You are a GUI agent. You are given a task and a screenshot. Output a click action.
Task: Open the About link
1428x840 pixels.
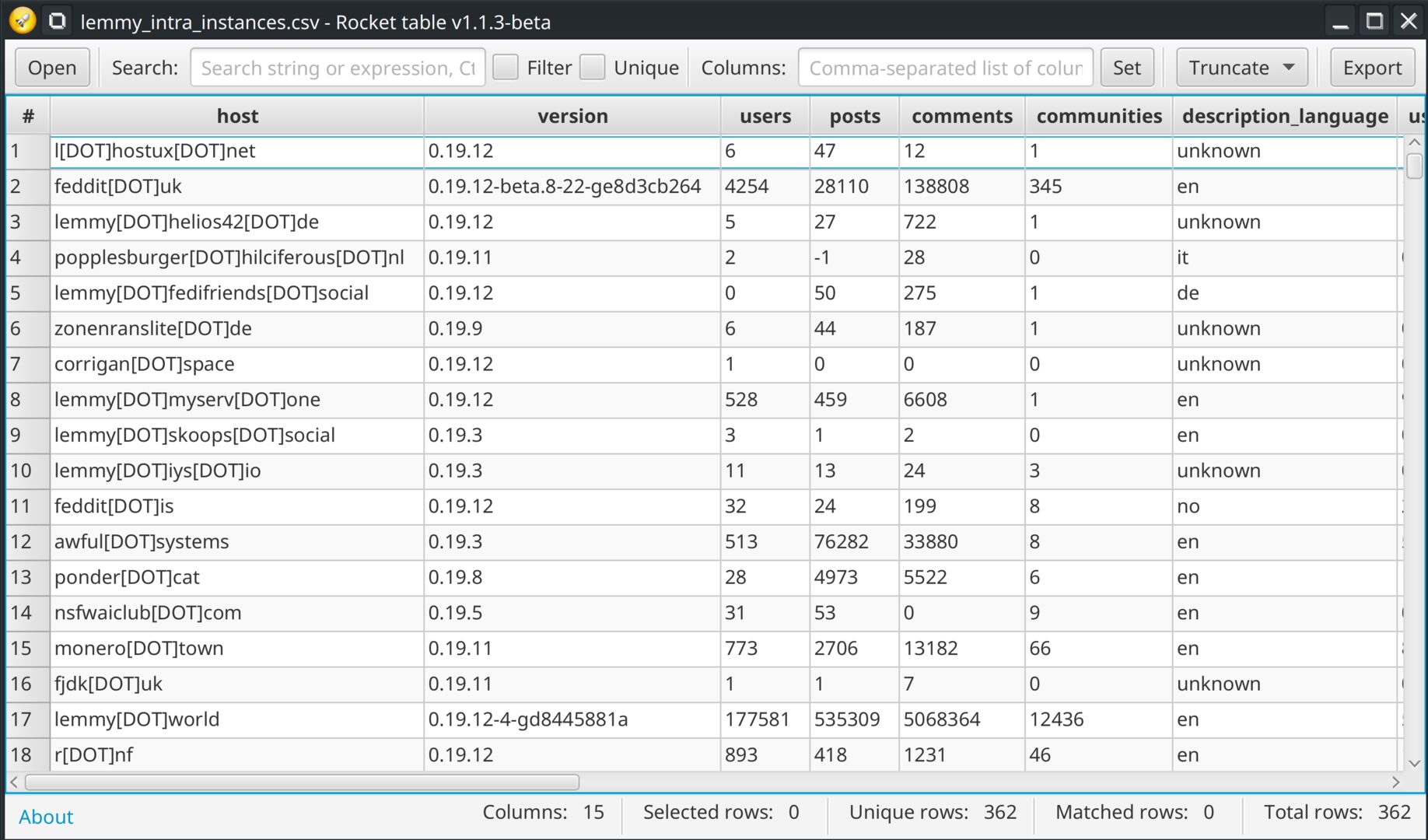(x=46, y=817)
